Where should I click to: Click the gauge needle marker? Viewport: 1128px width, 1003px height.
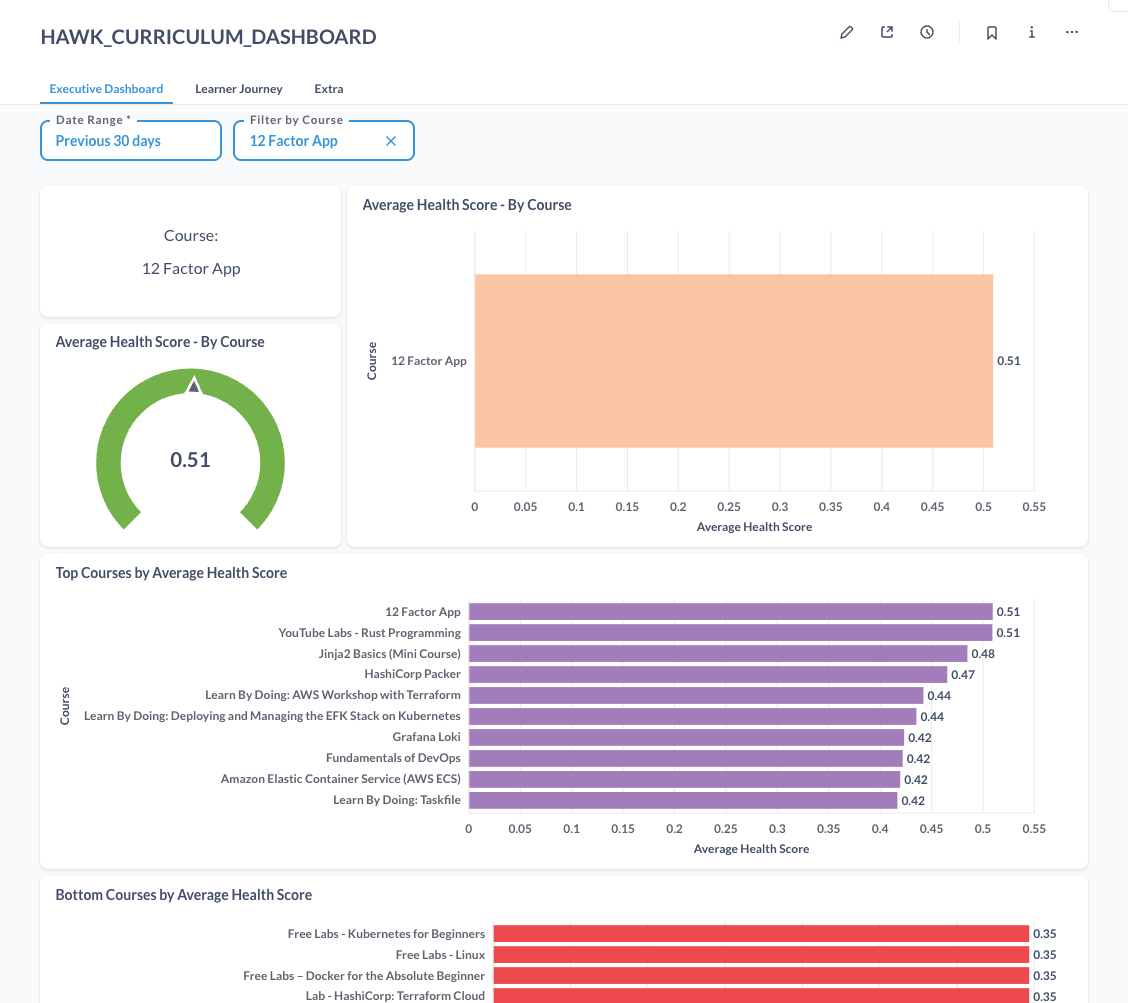click(x=194, y=384)
